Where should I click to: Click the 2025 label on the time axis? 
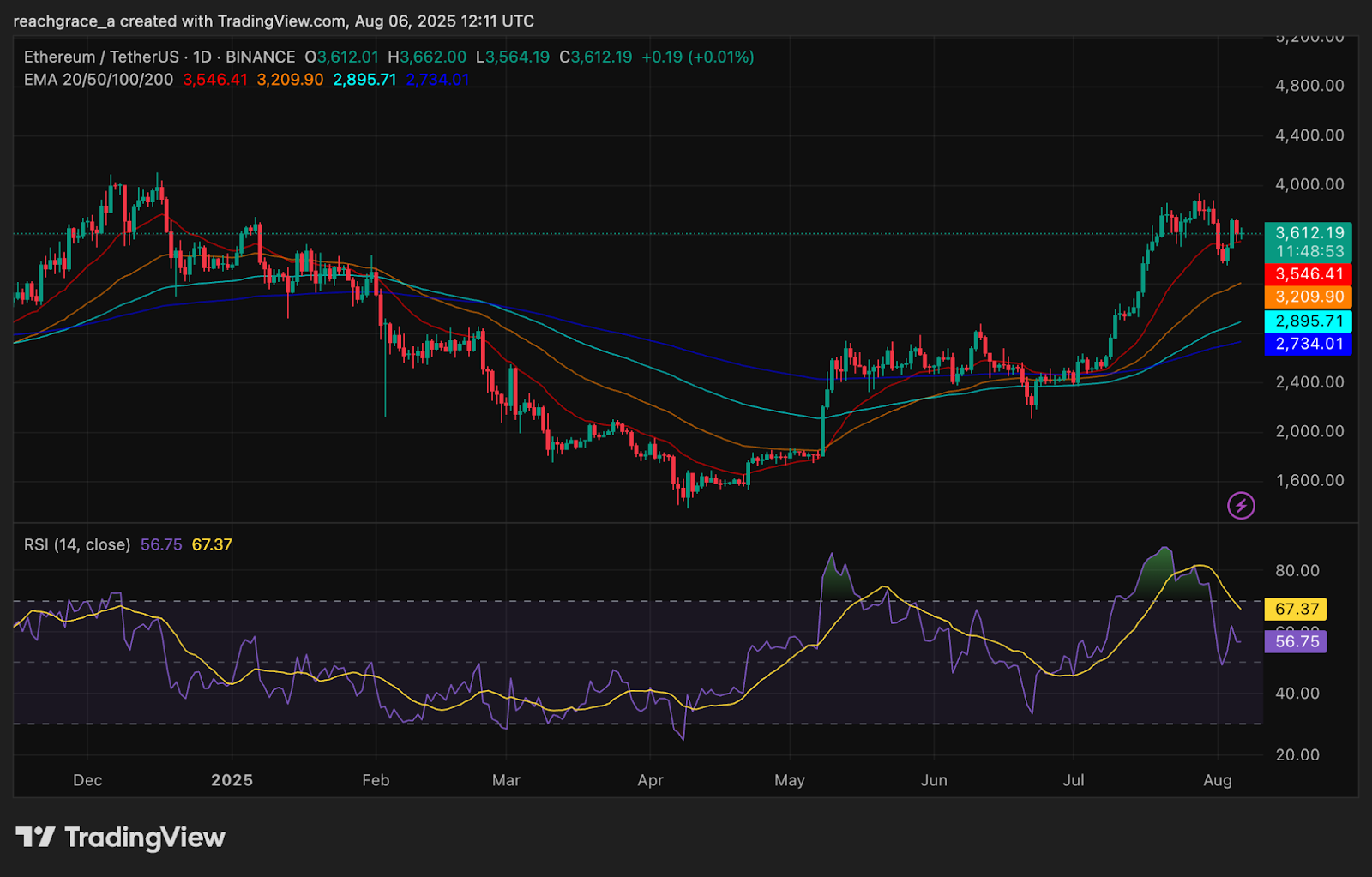[231, 780]
